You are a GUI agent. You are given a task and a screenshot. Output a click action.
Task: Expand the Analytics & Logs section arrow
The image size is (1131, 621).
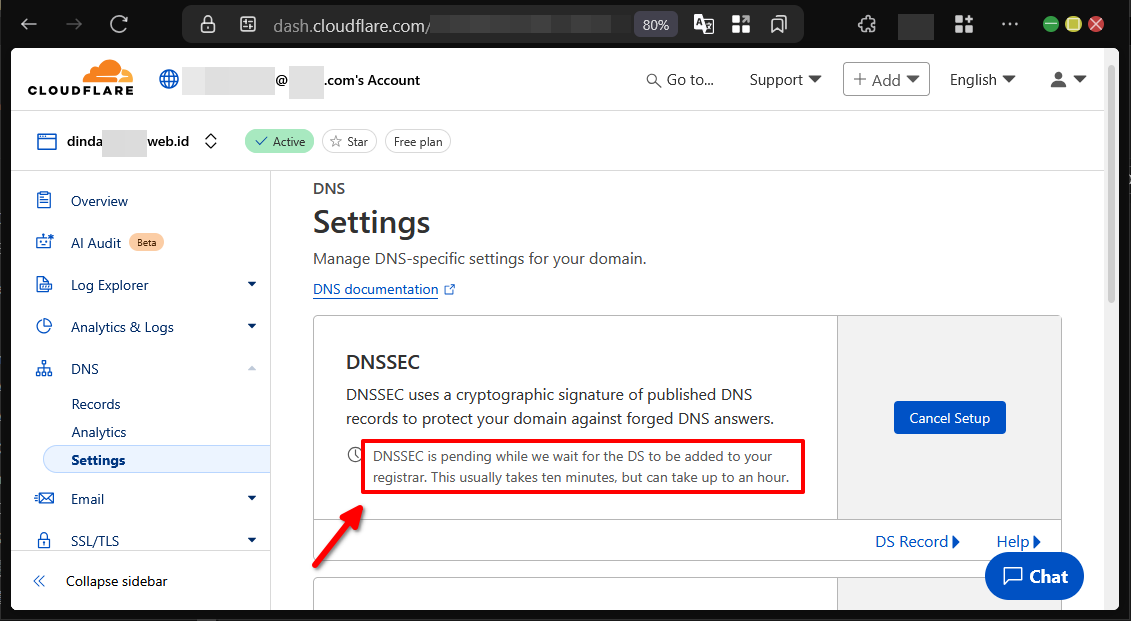coord(252,326)
